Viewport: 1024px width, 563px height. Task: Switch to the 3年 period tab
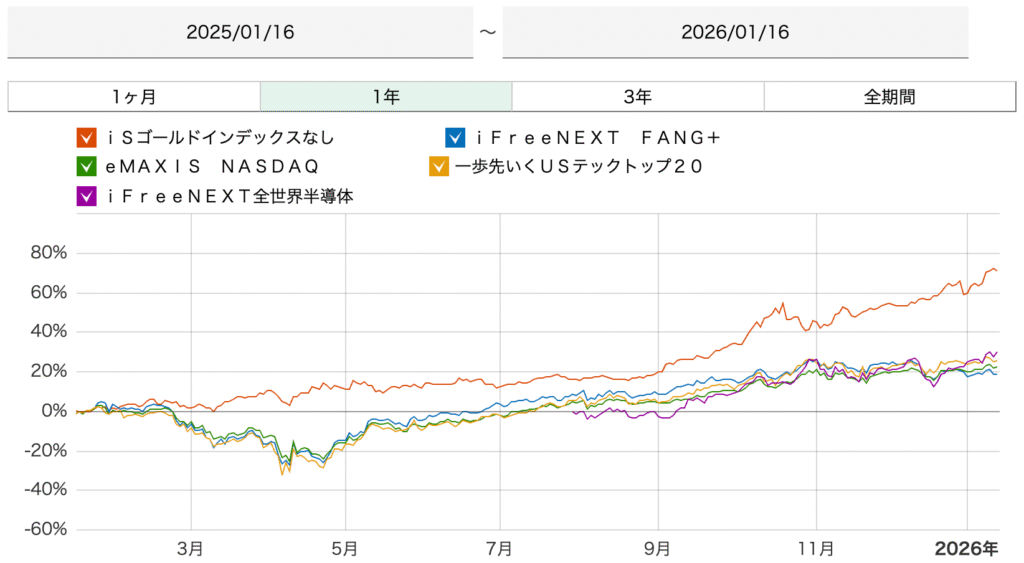pos(638,97)
